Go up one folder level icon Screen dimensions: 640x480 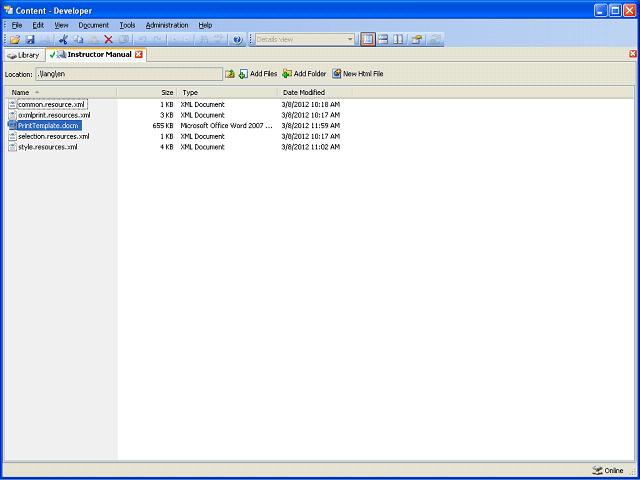point(230,74)
